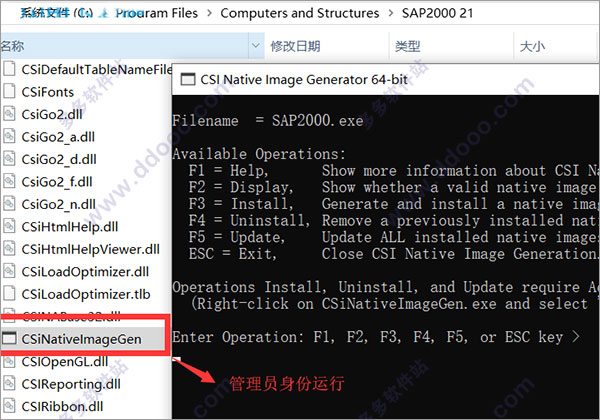Image resolution: width=600 pixels, height=420 pixels.
Task: Select the CsiGo2_f.dll file name
Action: (x=57, y=182)
